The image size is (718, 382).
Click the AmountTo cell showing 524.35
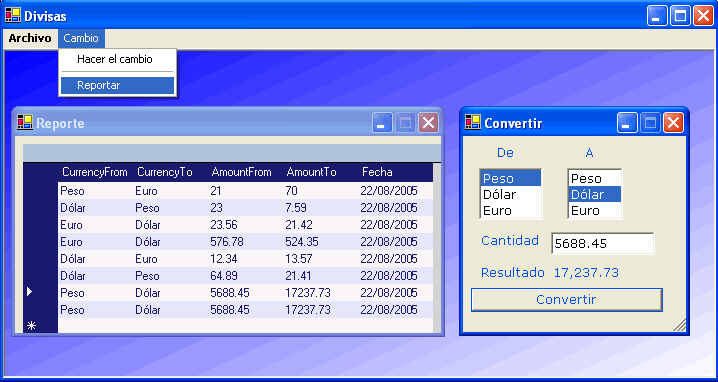click(x=321, y=241)
